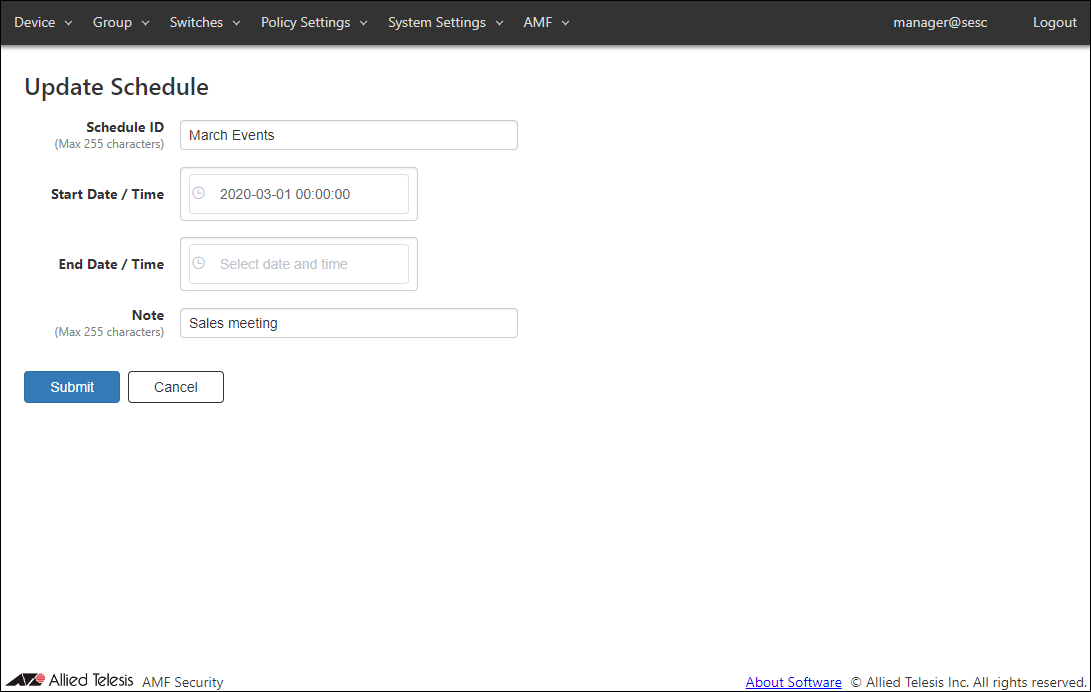Expand the Group menu chevron
1091x692 pixels.
[145, 23]
